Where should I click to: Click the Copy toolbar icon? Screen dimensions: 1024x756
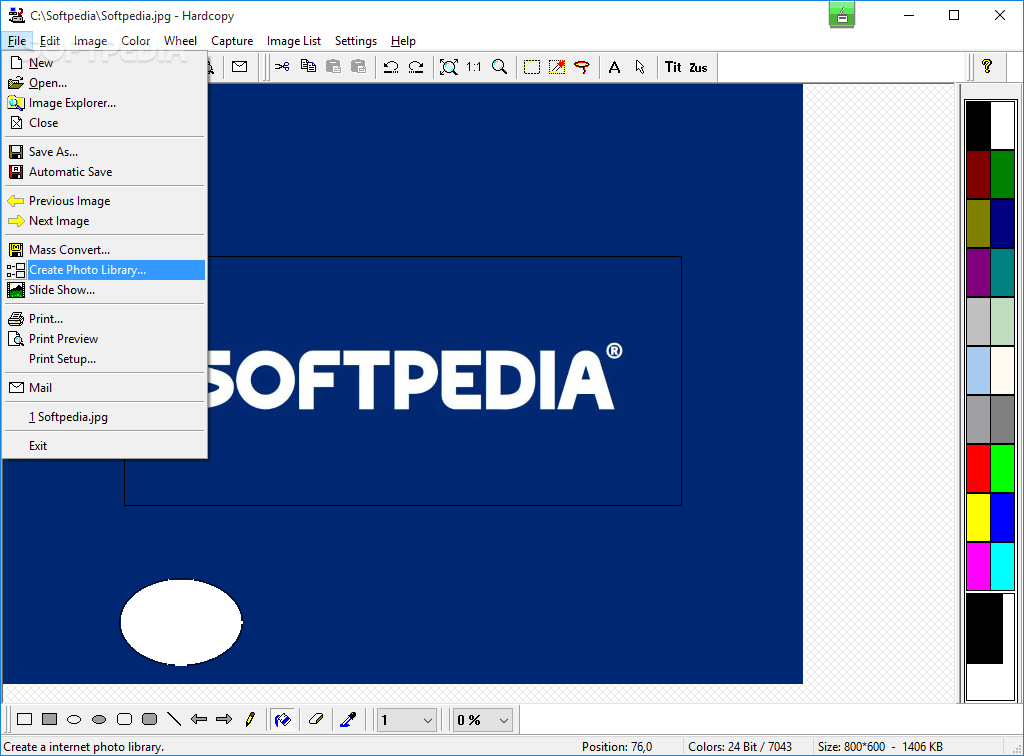(308, 67)
